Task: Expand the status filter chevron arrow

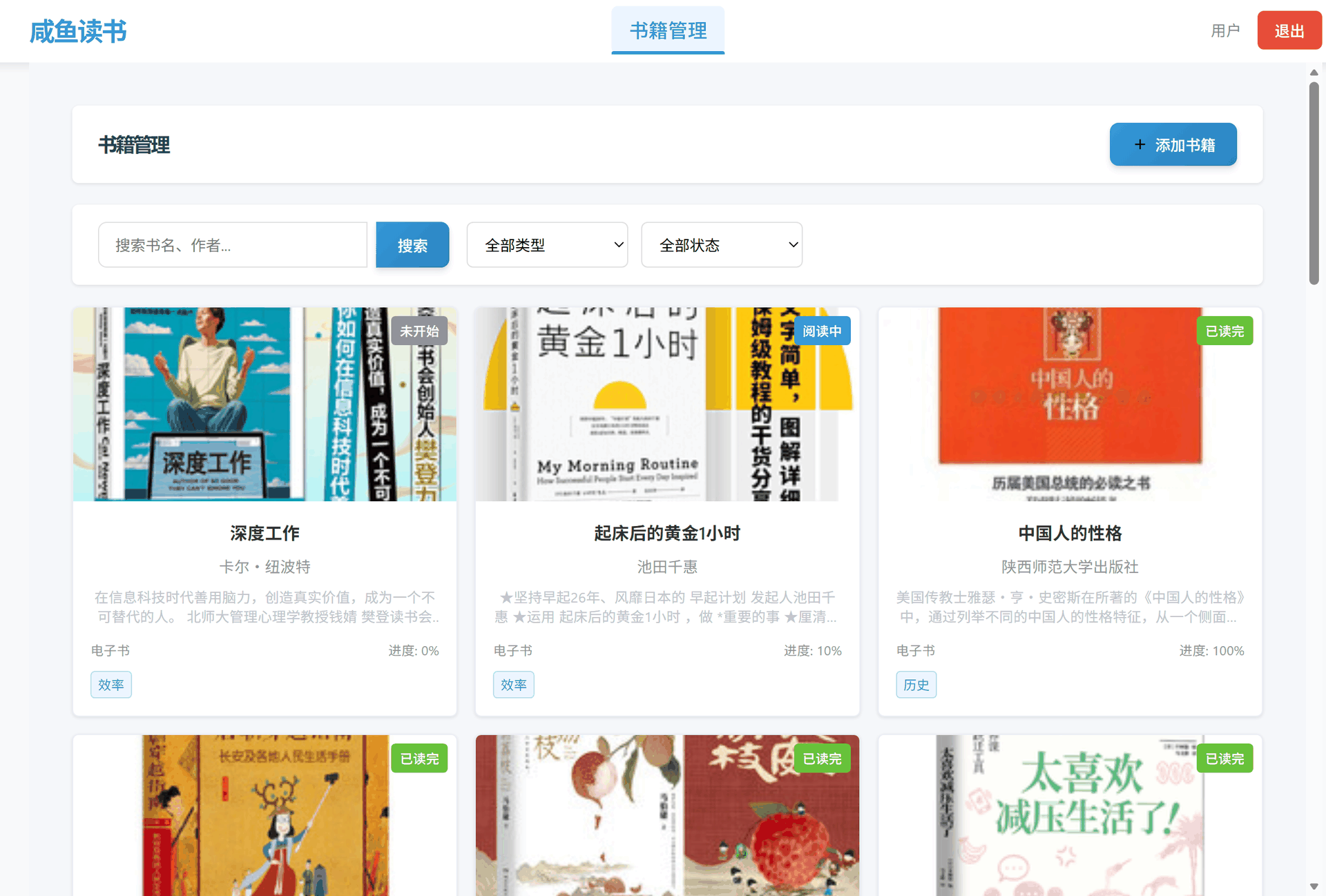Action: (792, 245)
